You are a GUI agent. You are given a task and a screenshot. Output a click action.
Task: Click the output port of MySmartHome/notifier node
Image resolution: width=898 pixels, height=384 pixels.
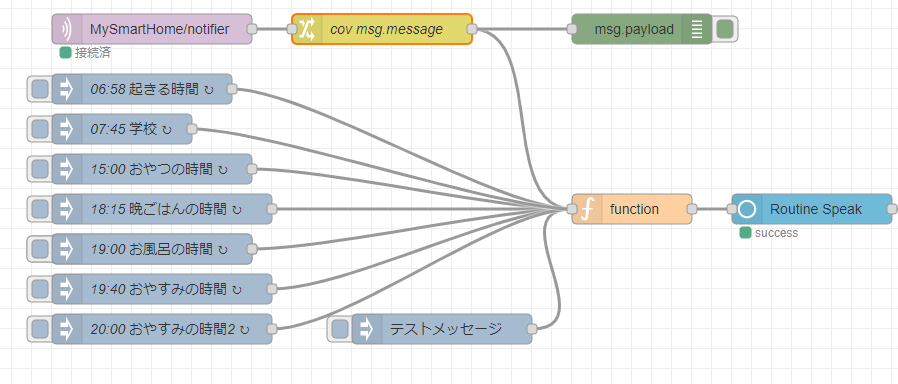[251, 29]
